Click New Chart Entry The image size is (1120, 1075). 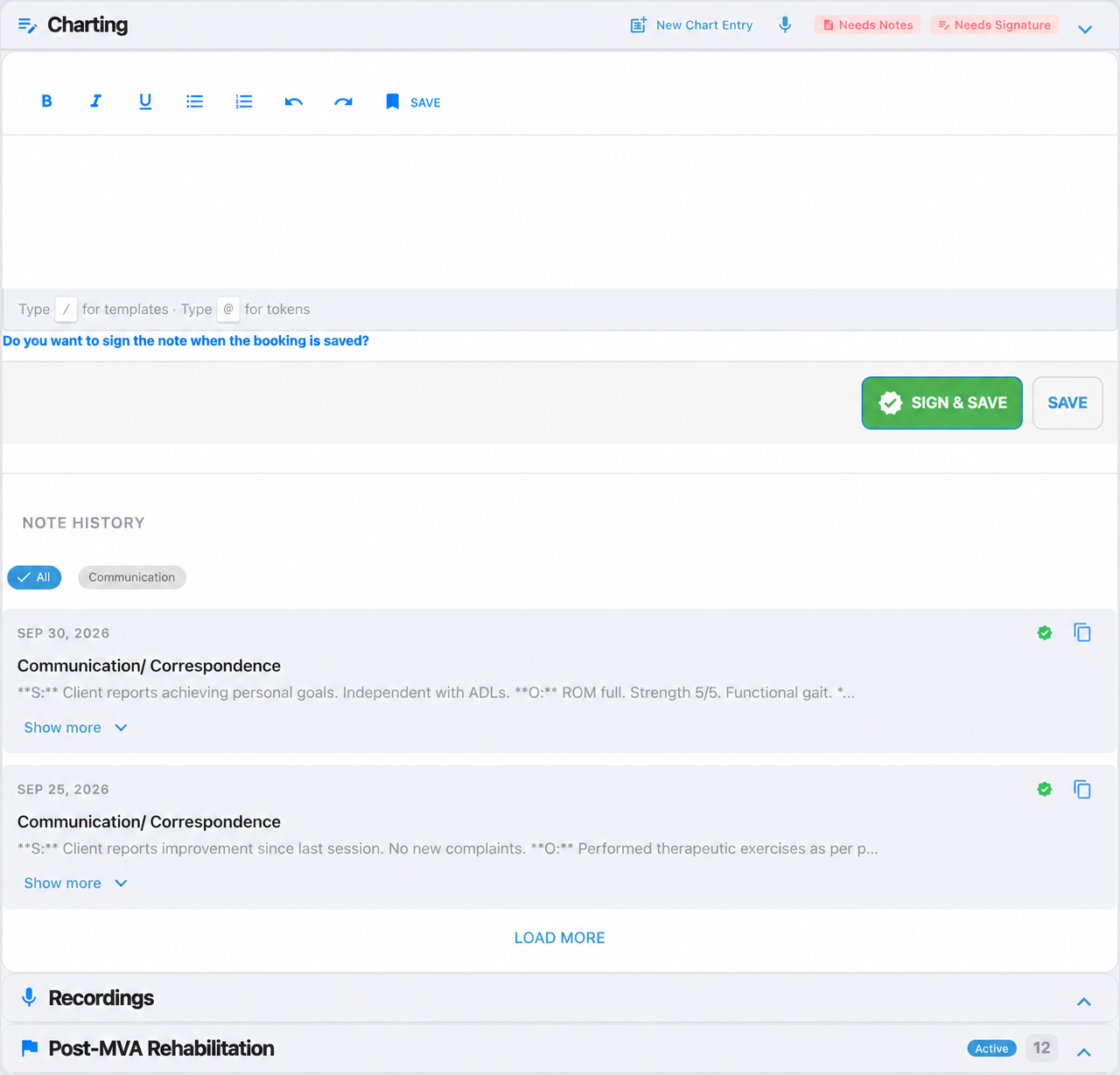(x=692, y=25)
